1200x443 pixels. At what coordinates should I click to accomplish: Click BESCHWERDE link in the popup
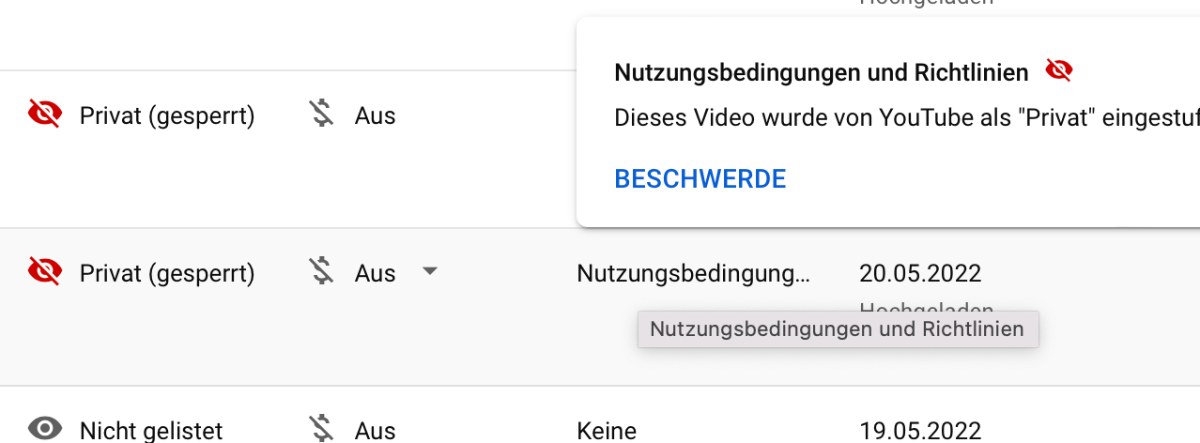tap(700, 179)
